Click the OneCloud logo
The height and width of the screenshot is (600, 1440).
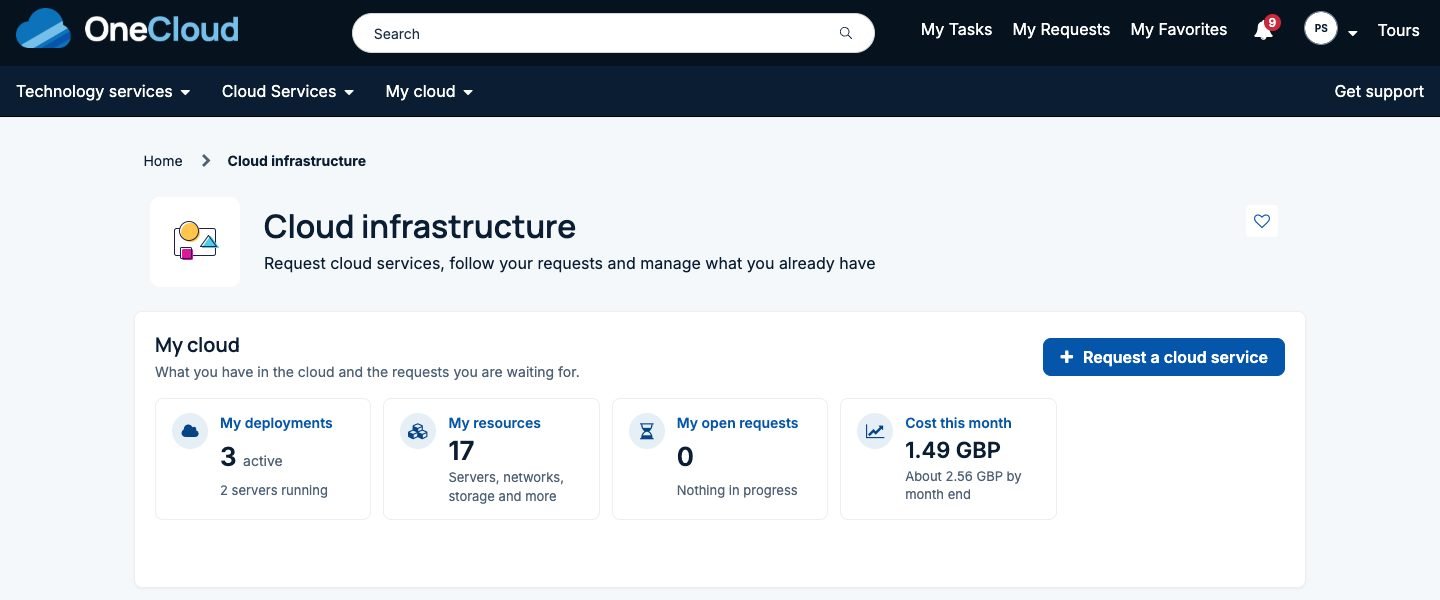click(128, 29)
